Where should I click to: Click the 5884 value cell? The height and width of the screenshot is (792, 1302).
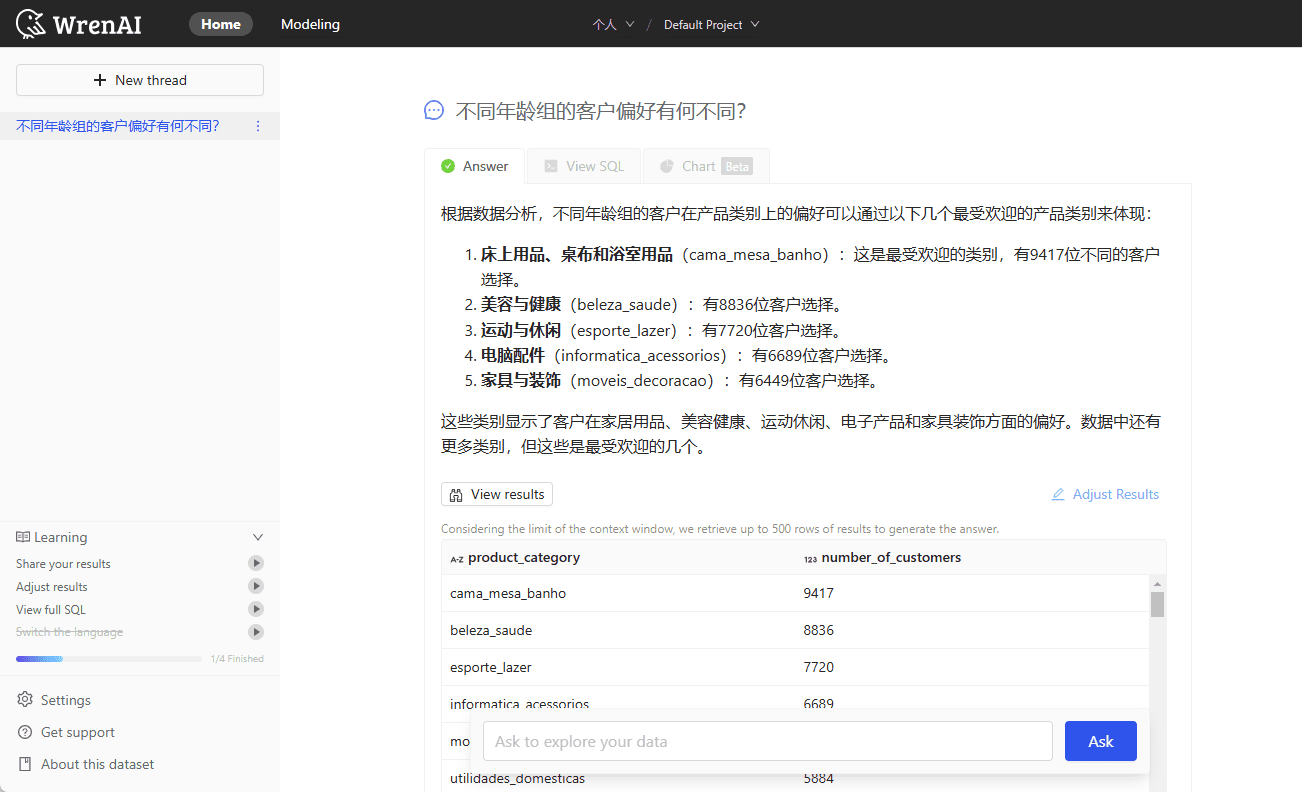coord(819,778)
